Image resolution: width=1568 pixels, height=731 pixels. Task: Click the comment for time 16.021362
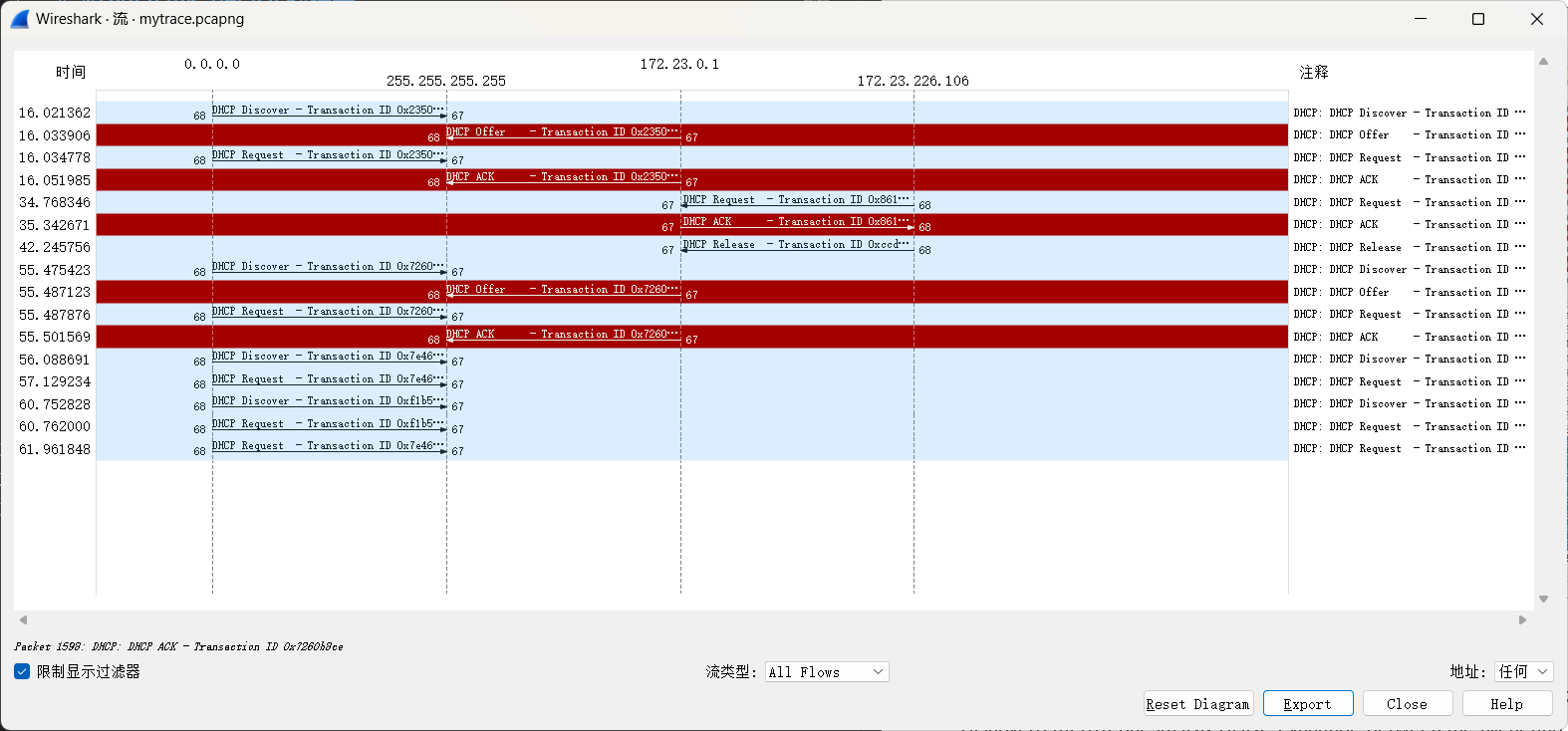tap(1410, 113)
